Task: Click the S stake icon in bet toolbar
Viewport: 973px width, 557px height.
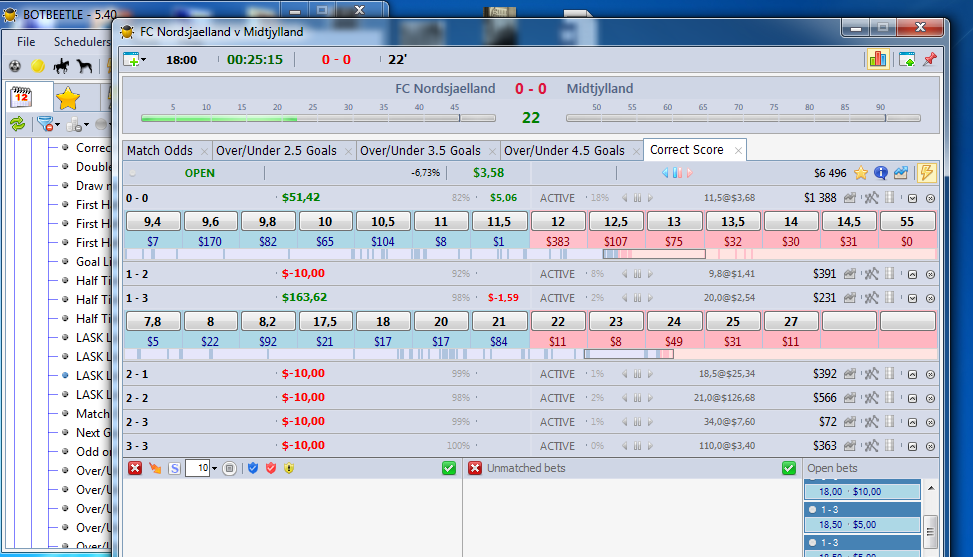Action: tap(174, 468)
